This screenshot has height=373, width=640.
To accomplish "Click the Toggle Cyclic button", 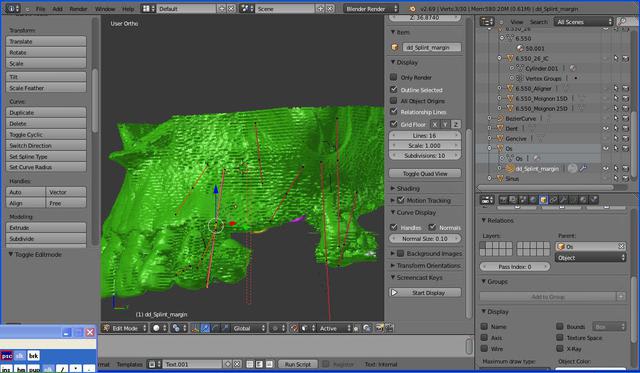I will 46,134.
